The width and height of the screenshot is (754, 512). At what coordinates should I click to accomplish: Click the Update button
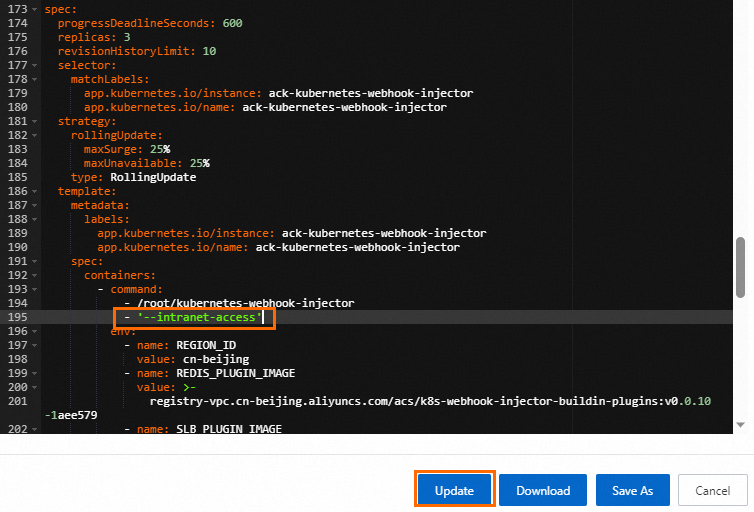(454, 490)
